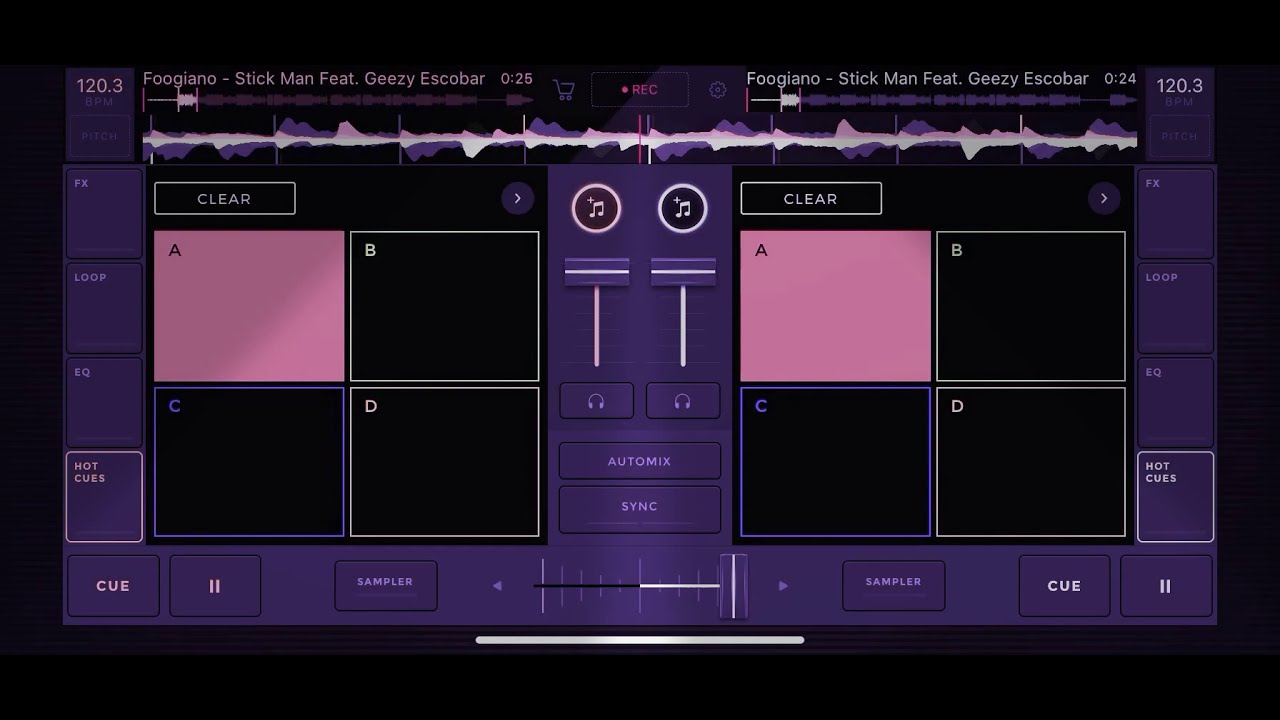The height and width of the screenshot is (720, 1280).
Task: Open the left deck EQ tab
Action: click(104, 402)
